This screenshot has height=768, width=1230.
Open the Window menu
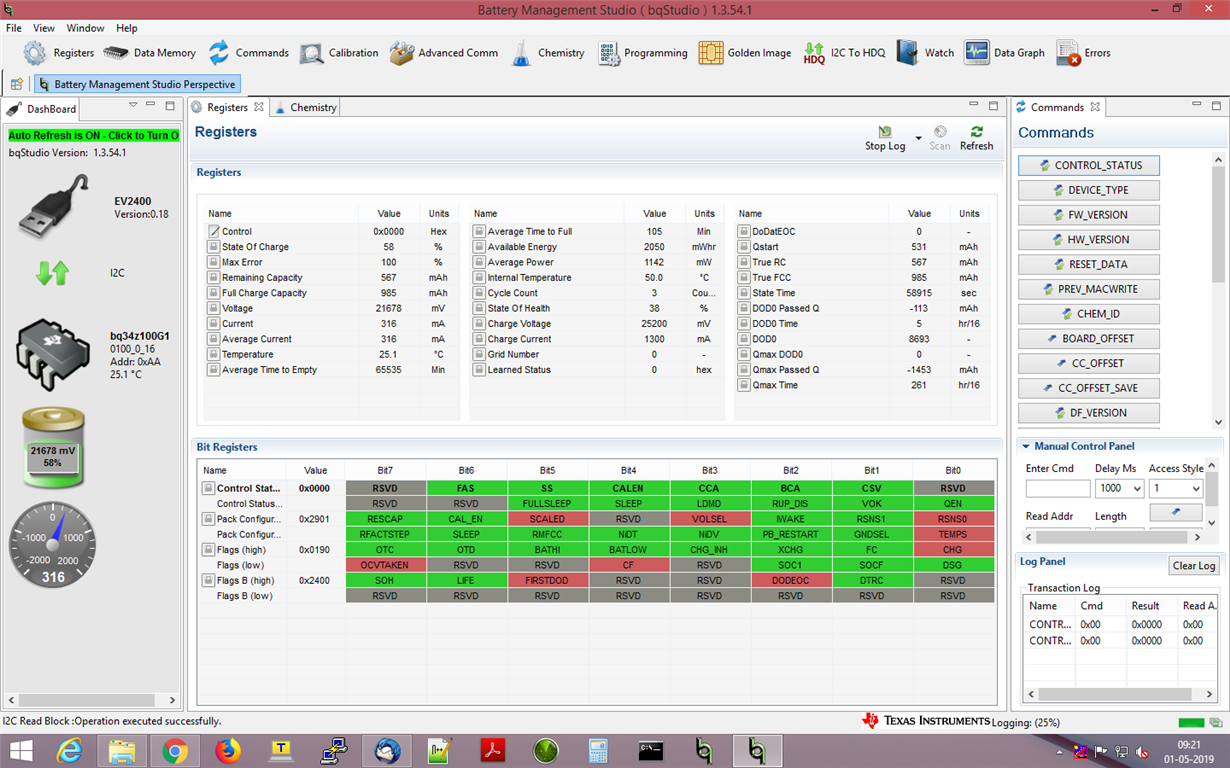click(85, 28)
